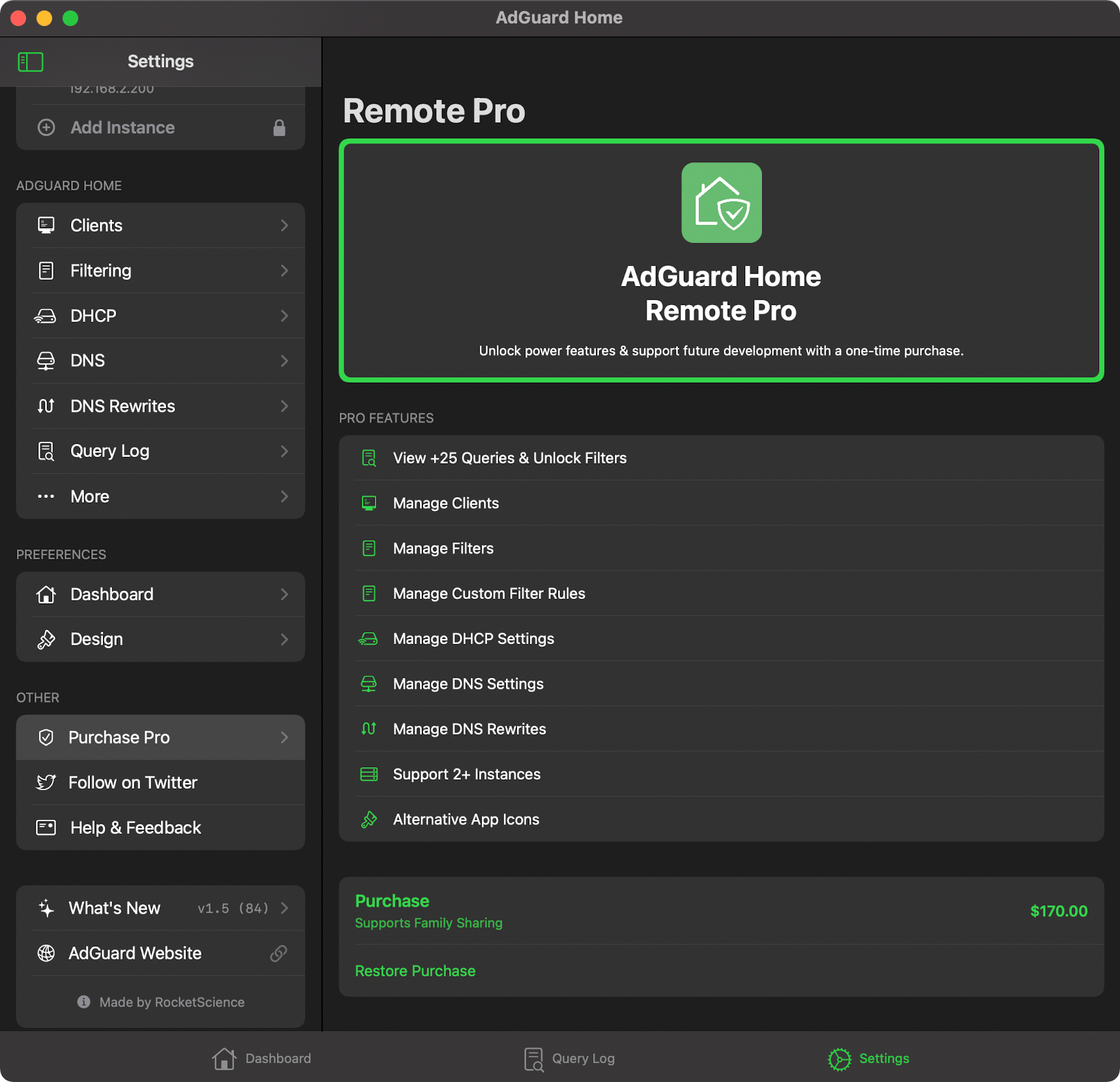Click the Design paintbrush icon
The height and width of the screenshot is (1082, 1120).
46,639
